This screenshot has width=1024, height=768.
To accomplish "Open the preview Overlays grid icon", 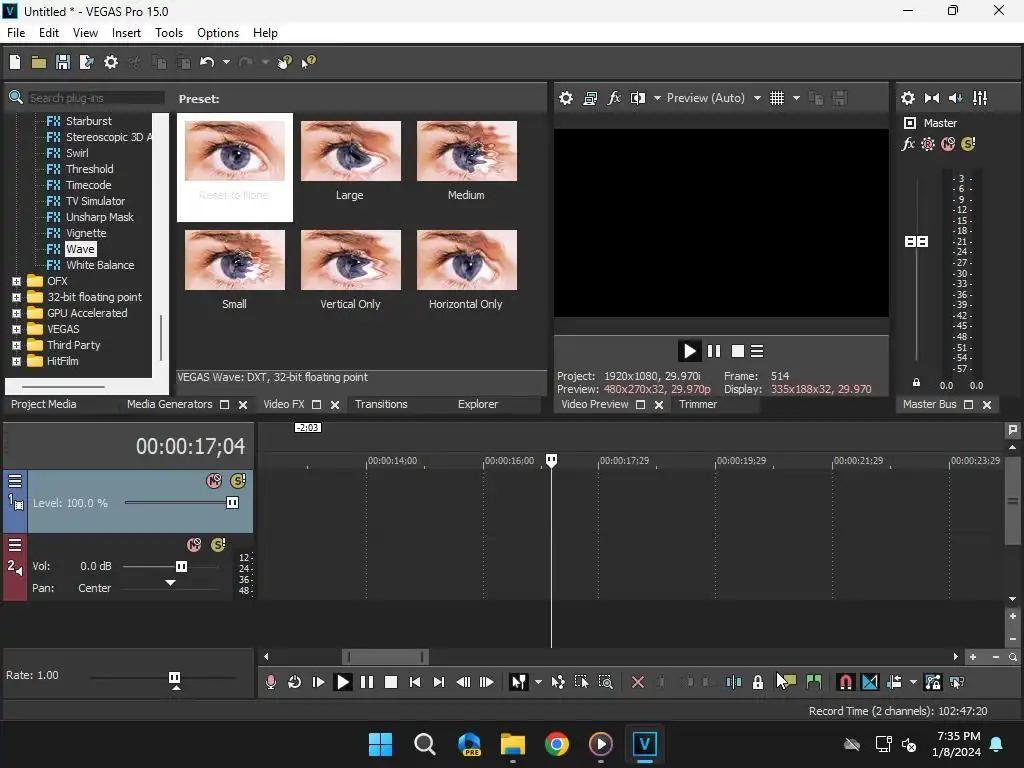I will [x=776, y=98].
